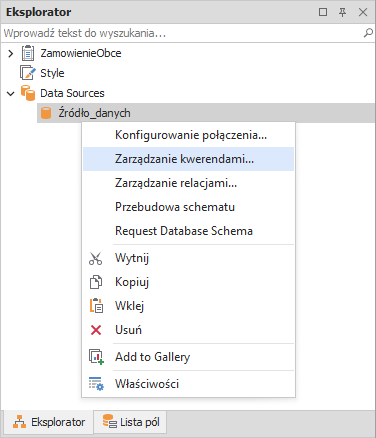Click the Style item icon in tree
This screenshot has height=438, width=376.
[x=28, y=73]
